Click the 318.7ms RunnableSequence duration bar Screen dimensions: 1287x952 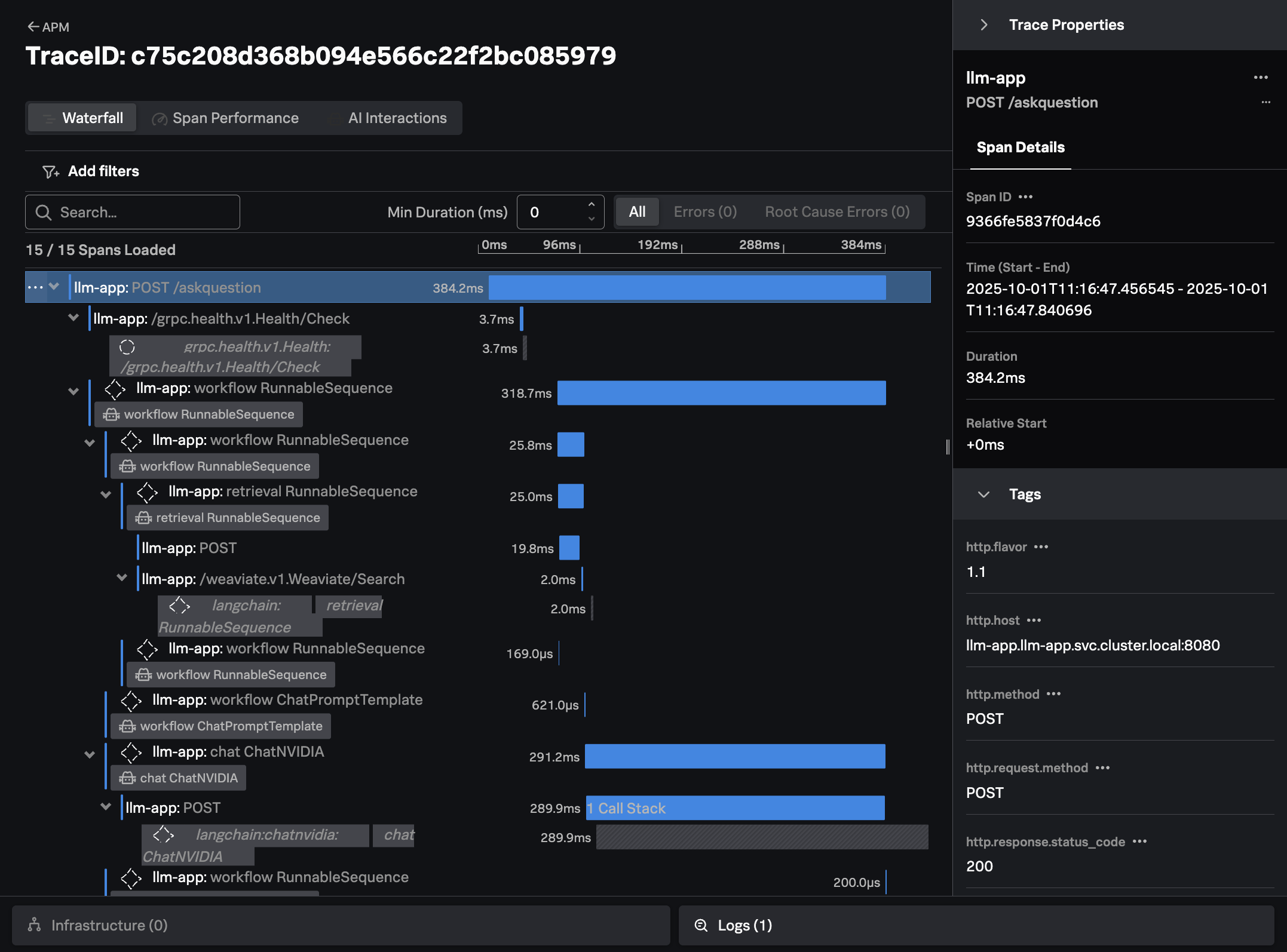point(721,393)
